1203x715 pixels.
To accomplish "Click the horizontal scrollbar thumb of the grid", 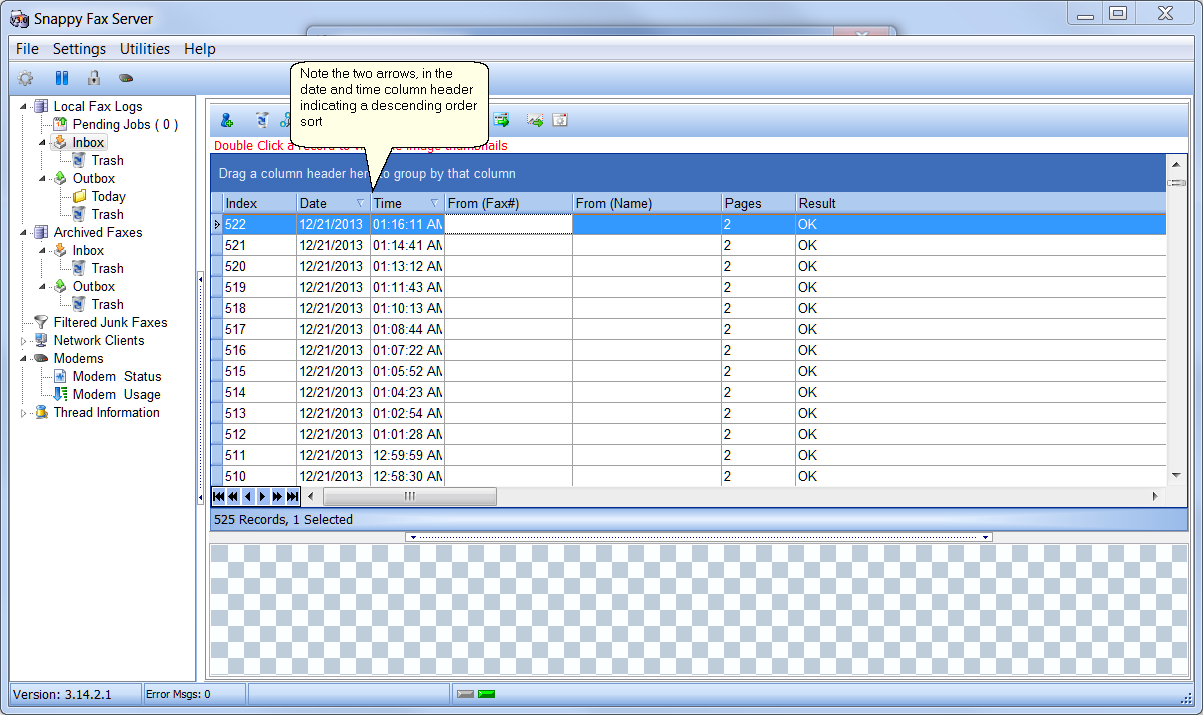I will tap(410, 496).
